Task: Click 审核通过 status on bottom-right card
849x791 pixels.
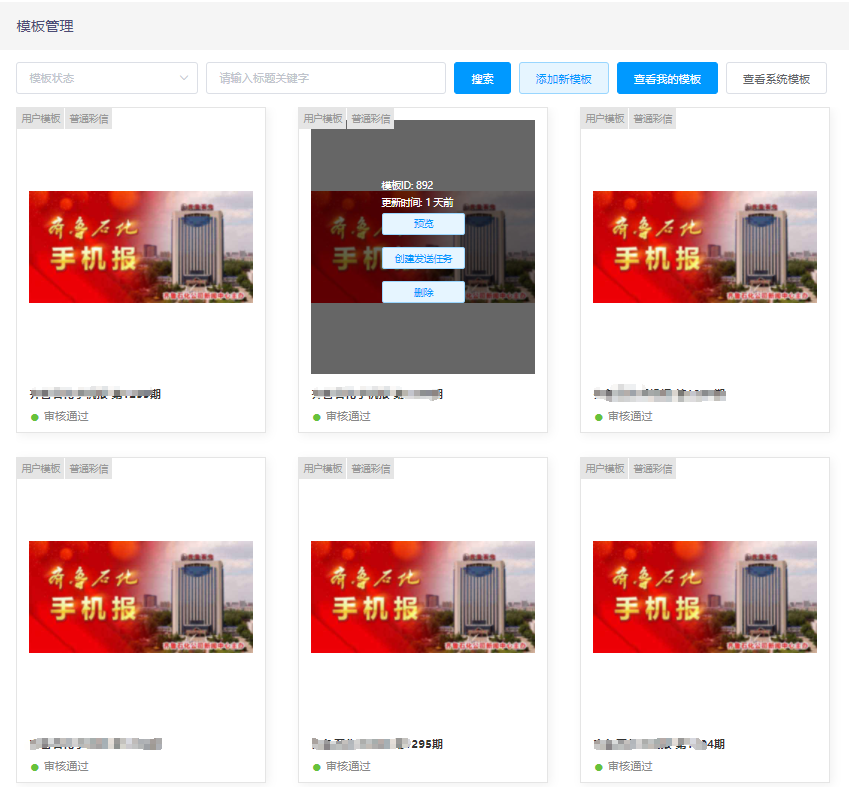Action: [630, 766]
